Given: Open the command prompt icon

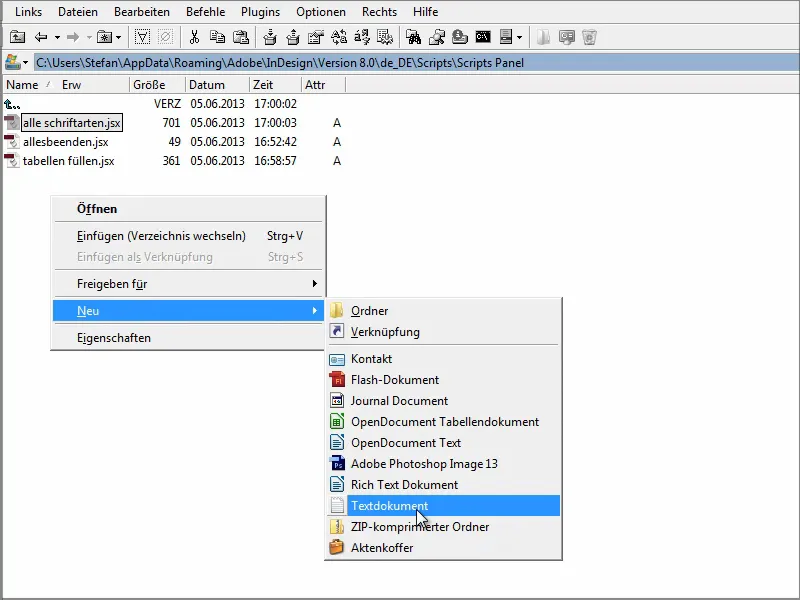Looking at the screenshot, I should coord(483,37).
